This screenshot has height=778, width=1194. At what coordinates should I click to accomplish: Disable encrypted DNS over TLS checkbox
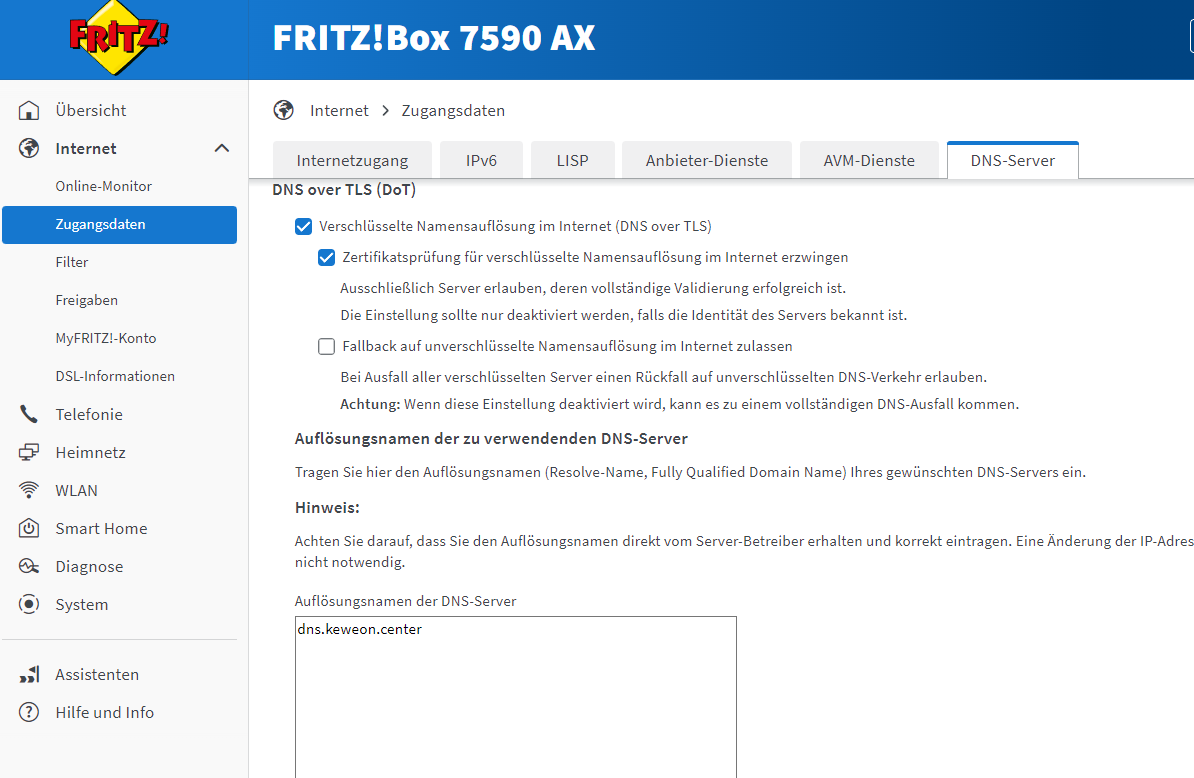pos(304,226)
